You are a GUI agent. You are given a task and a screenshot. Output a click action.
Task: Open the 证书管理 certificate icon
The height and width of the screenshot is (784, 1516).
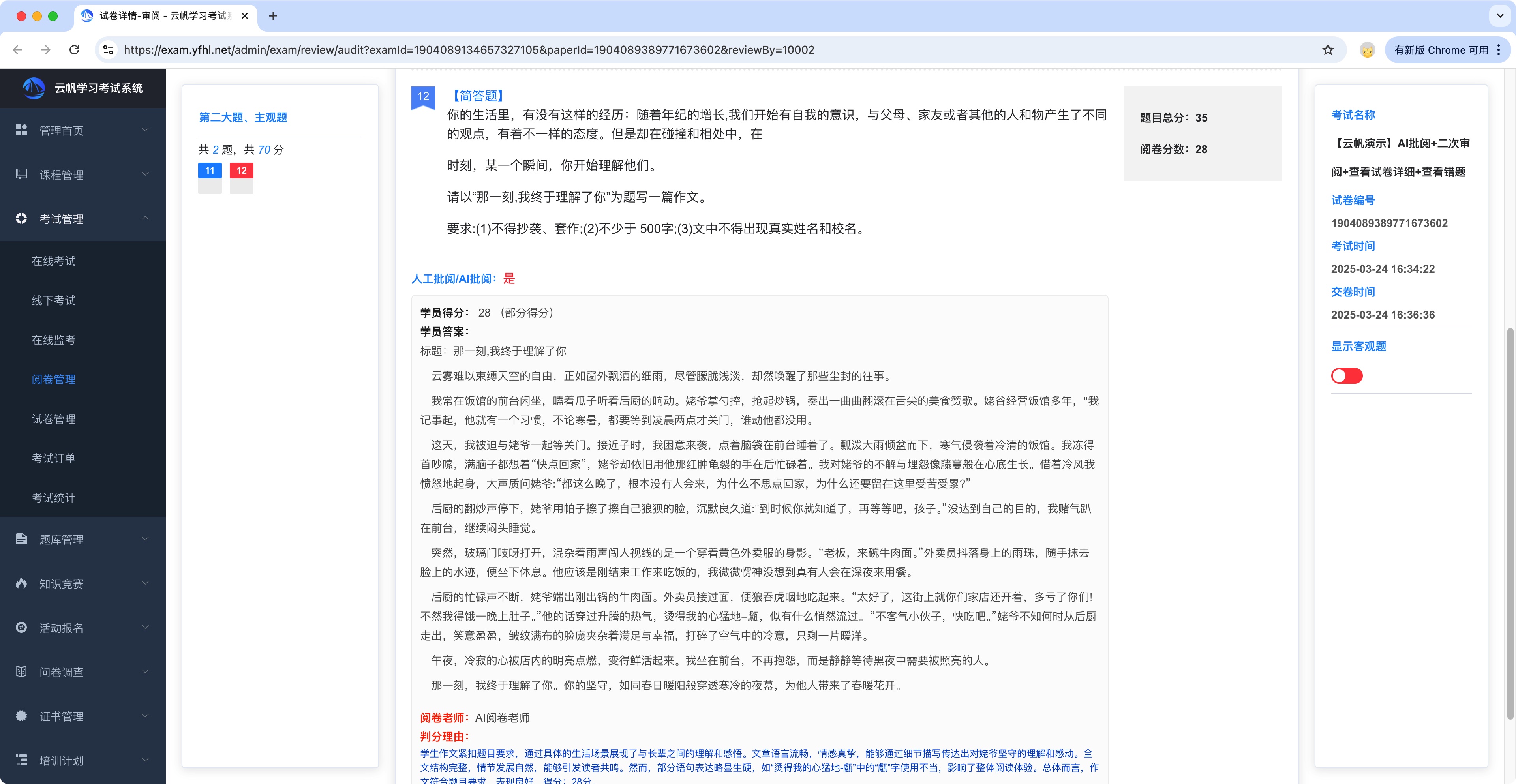21,716
